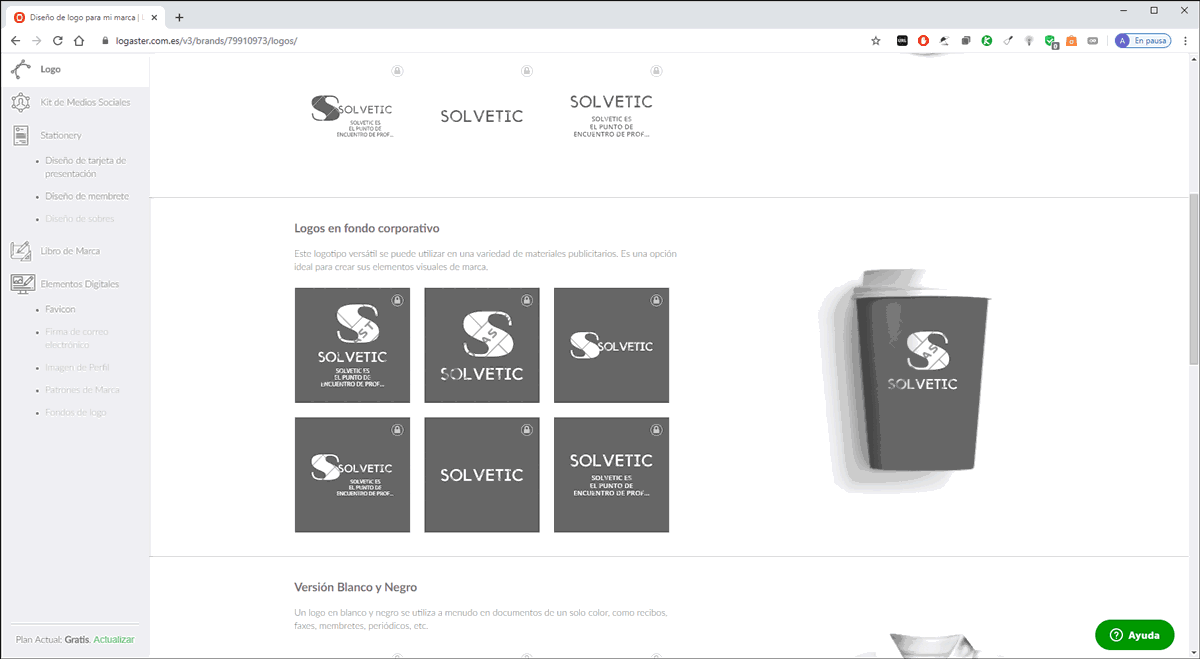Open Diseño de sobres
1200x659 pixels.
[80, 219]
